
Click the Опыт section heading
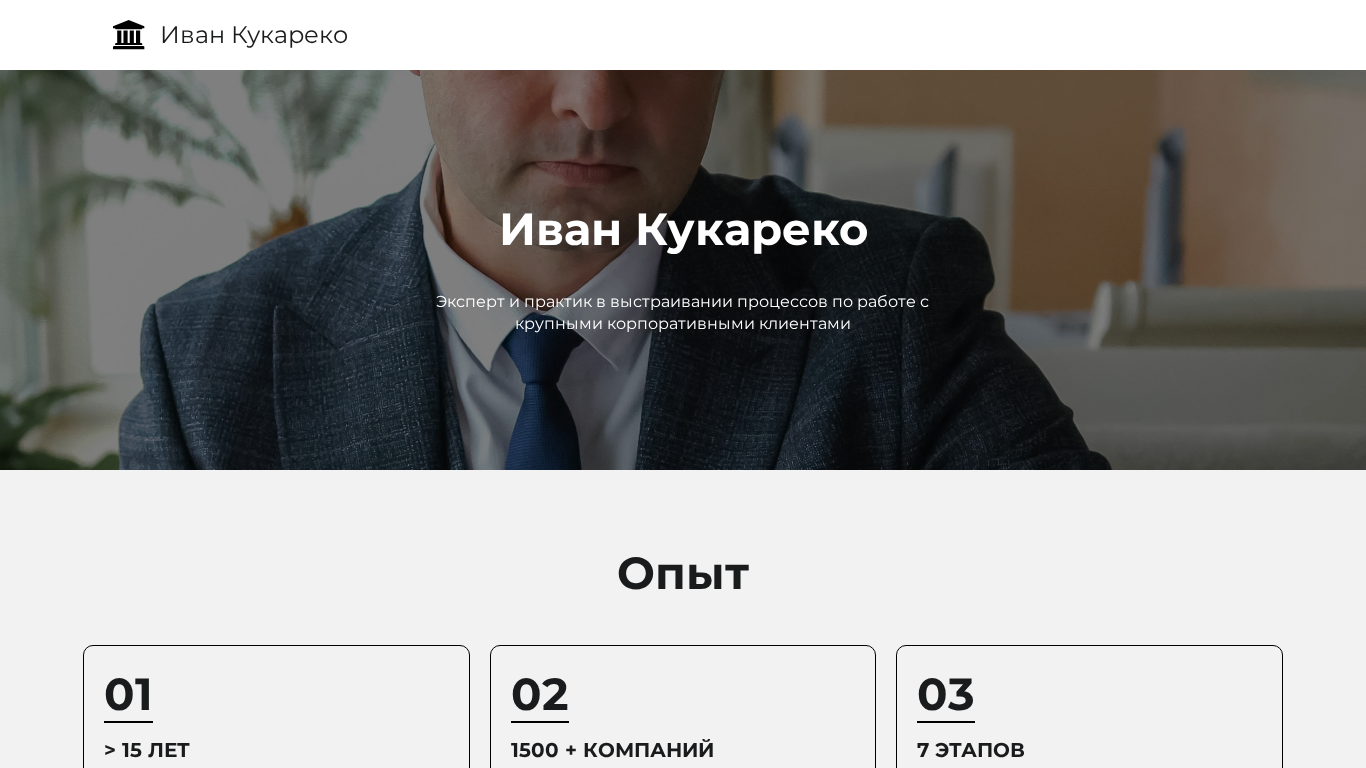tap(683, 574)
